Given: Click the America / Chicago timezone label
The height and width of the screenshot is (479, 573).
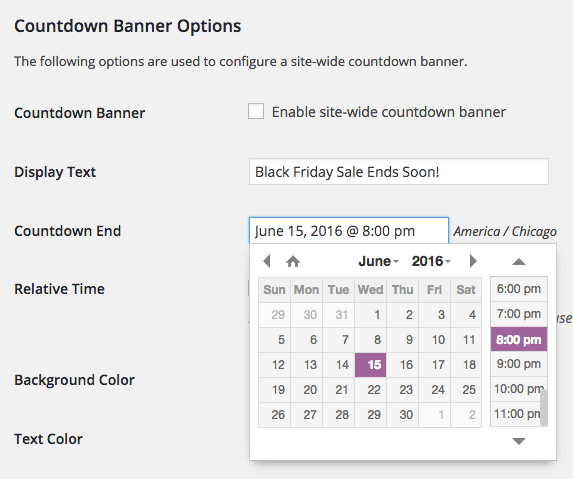Looking at the screenshot, I should [x=505, y=231].
